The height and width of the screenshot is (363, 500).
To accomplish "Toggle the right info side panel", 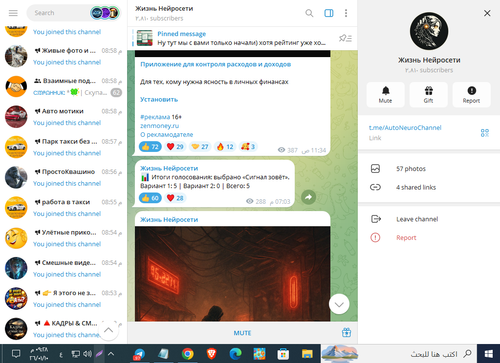I will 329,13.
